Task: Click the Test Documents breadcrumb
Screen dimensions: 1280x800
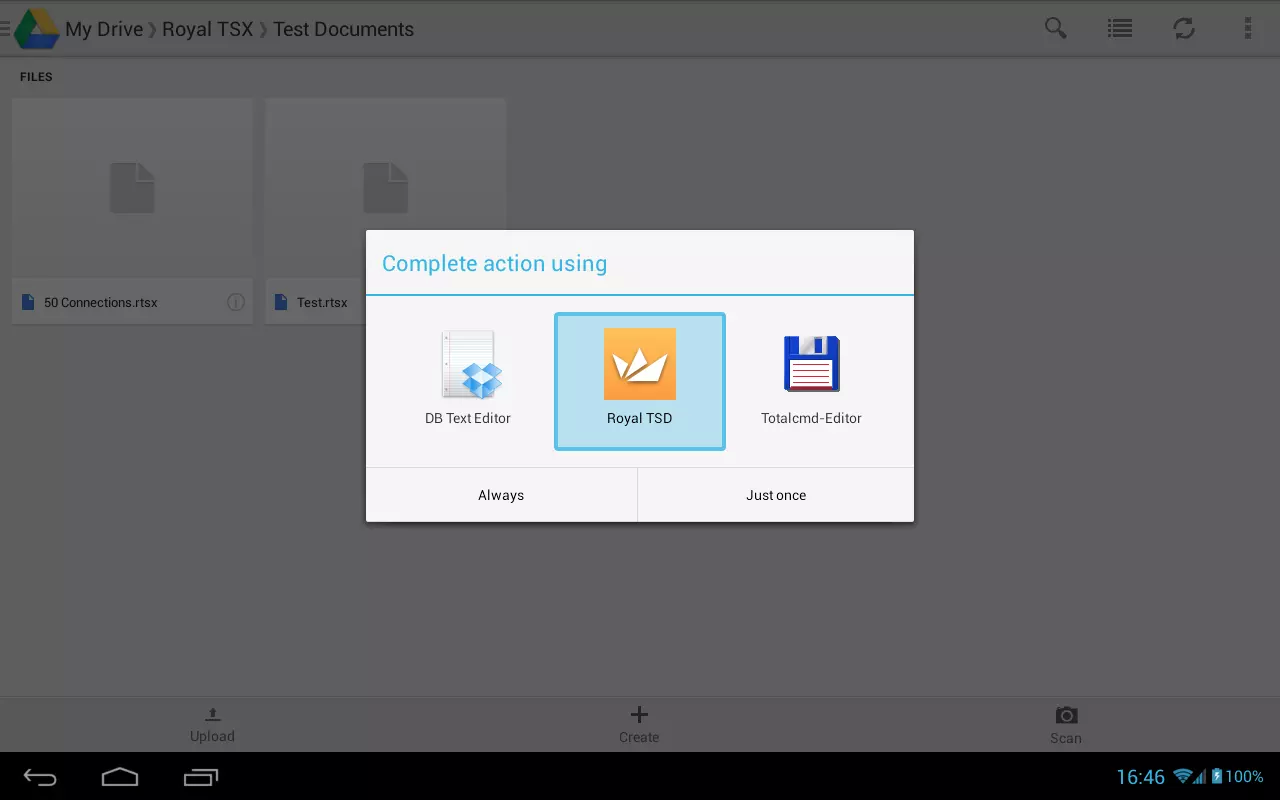Action: (x=343, y=29)
